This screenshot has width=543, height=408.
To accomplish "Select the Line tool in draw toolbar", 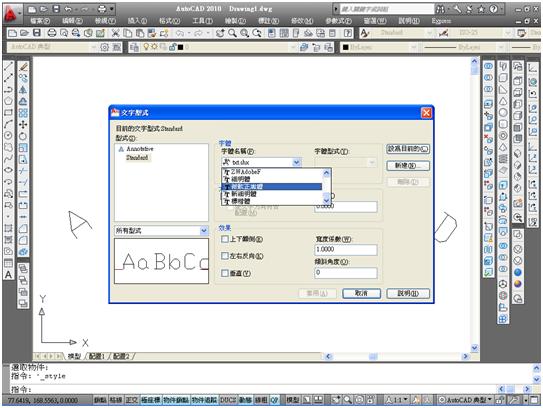I will 8,66.
